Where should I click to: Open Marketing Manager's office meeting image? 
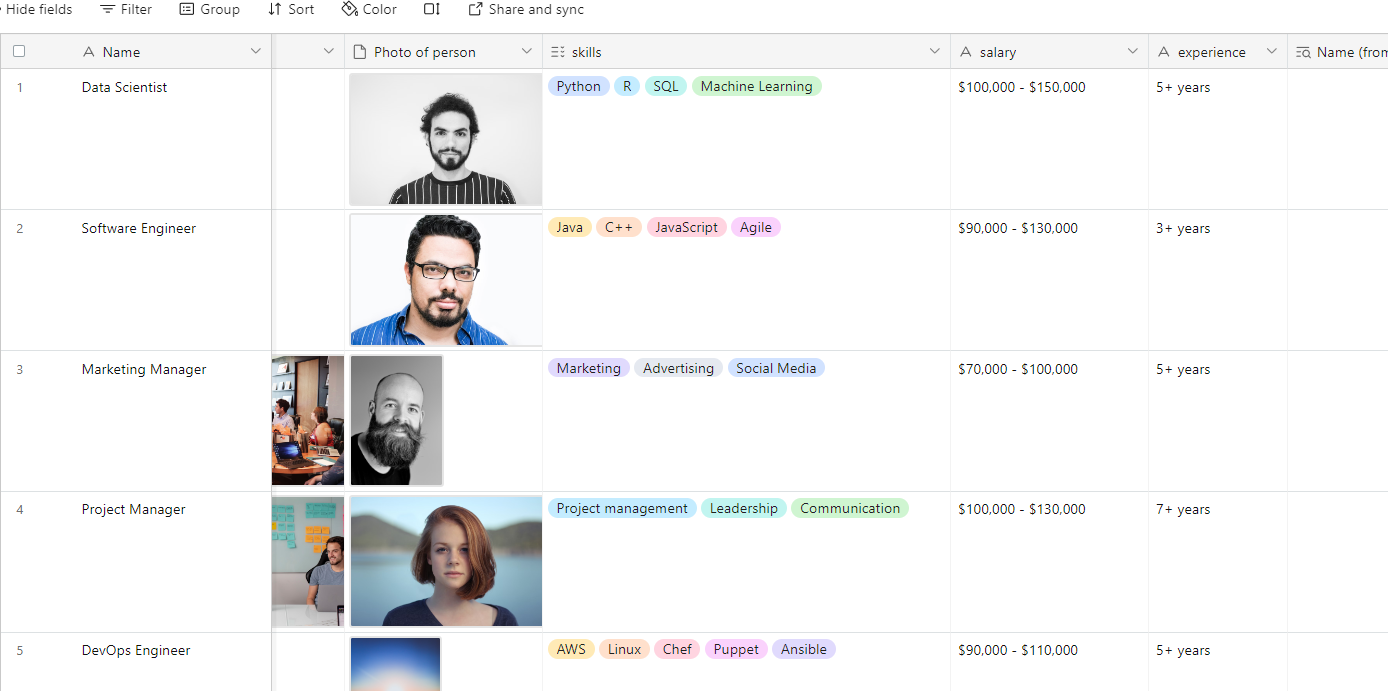308,421
